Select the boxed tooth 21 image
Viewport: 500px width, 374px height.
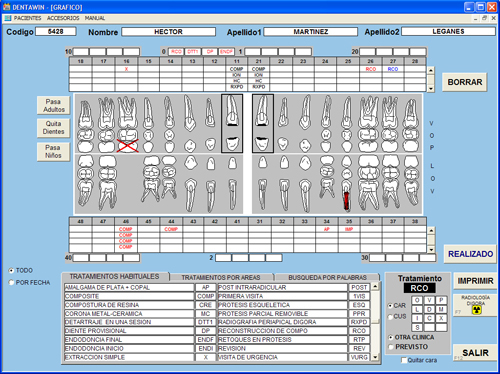tap(263, 123)
